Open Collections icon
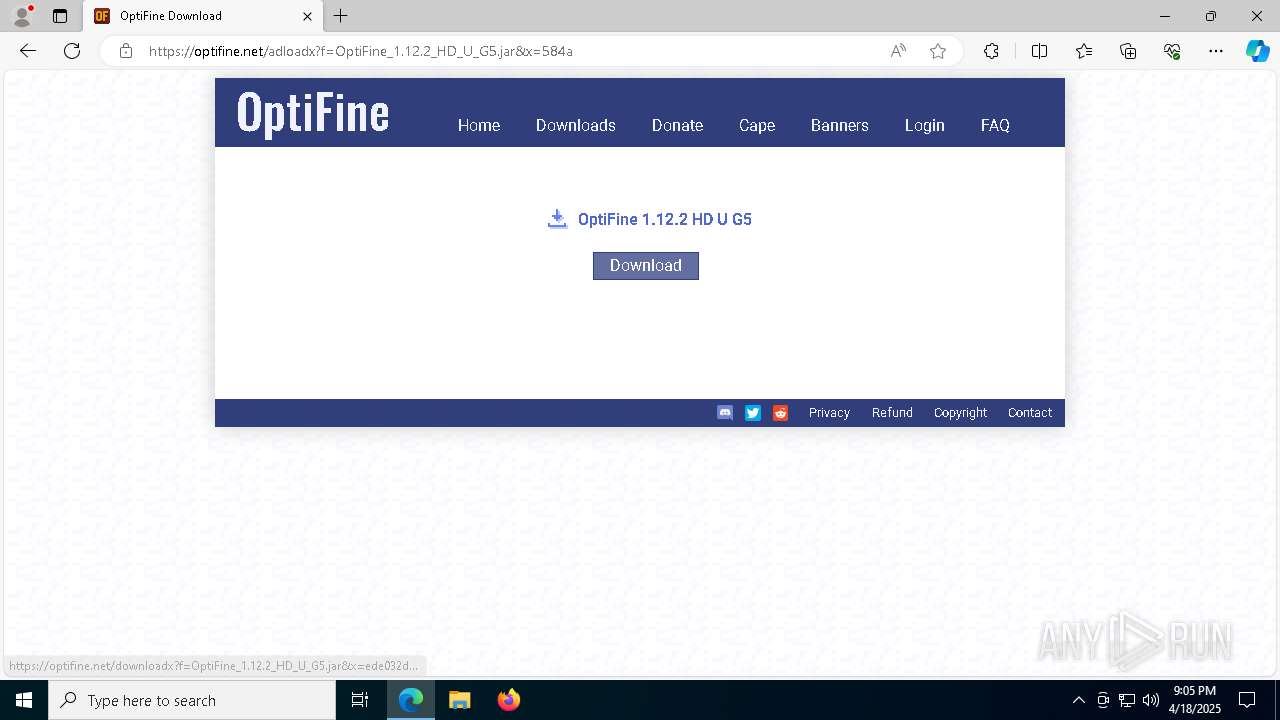The image size is (1280, 720). pyautogui.click(x=1128, y=51)
